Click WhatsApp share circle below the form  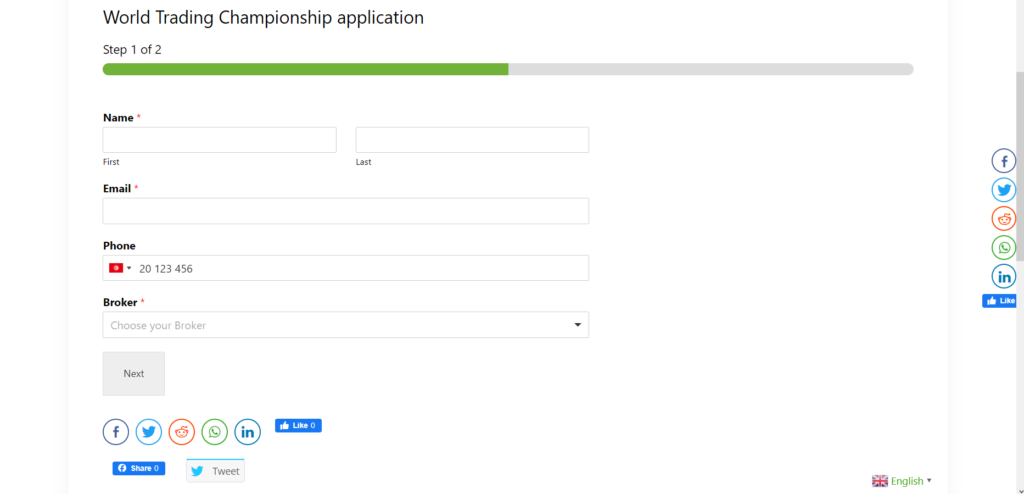coord(215,432)
